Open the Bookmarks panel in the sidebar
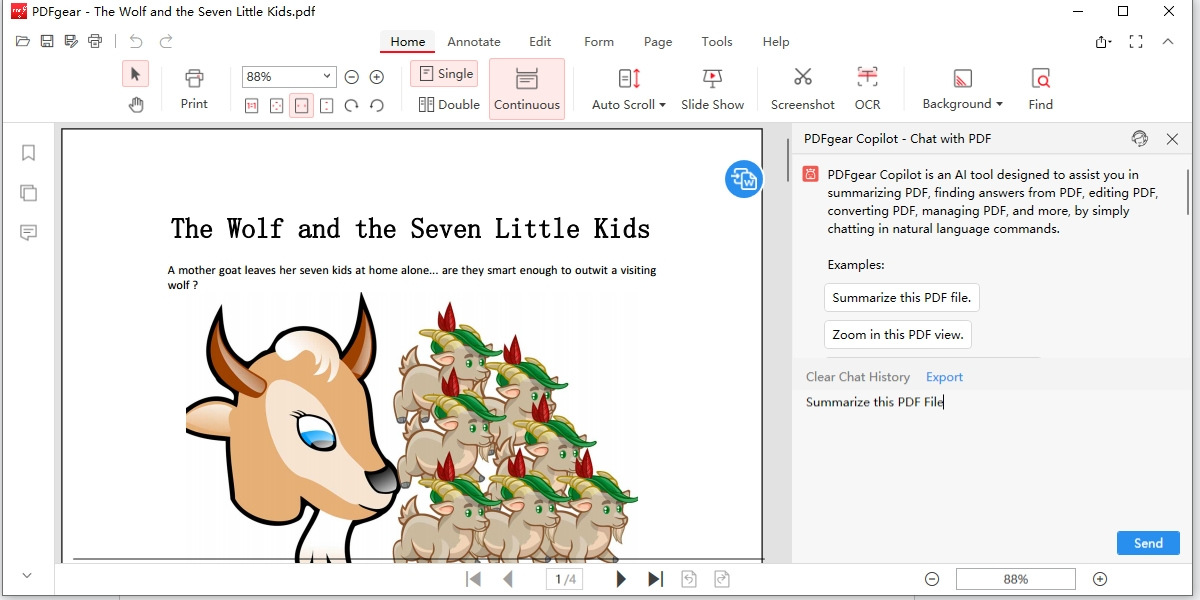The width and height of the screenshot is (1200, 600). pos(28,152)
